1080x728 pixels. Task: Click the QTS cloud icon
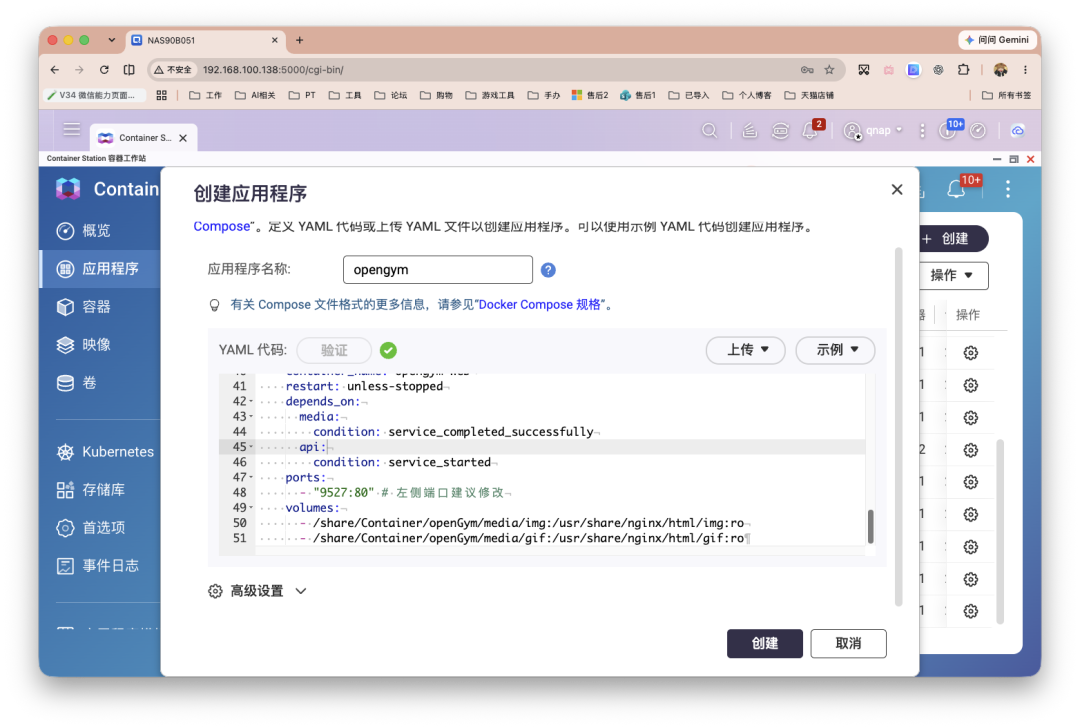[x=1017, y=130]
